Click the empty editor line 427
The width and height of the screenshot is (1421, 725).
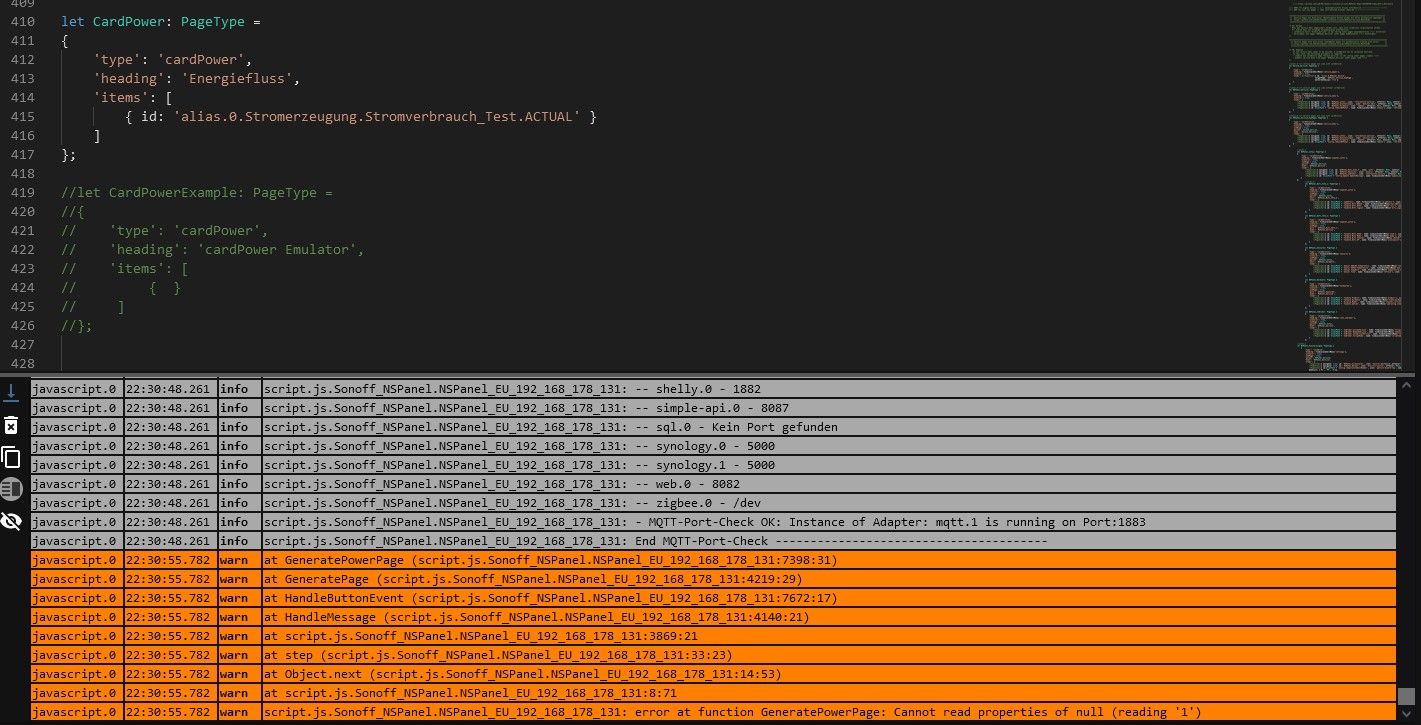(670, 344)
